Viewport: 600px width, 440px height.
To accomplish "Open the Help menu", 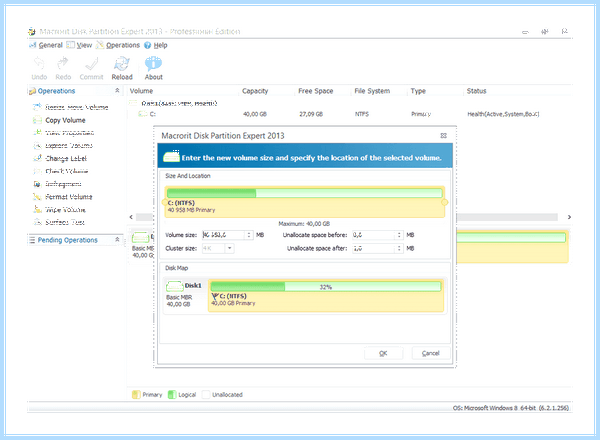I will tap(156, 45).
